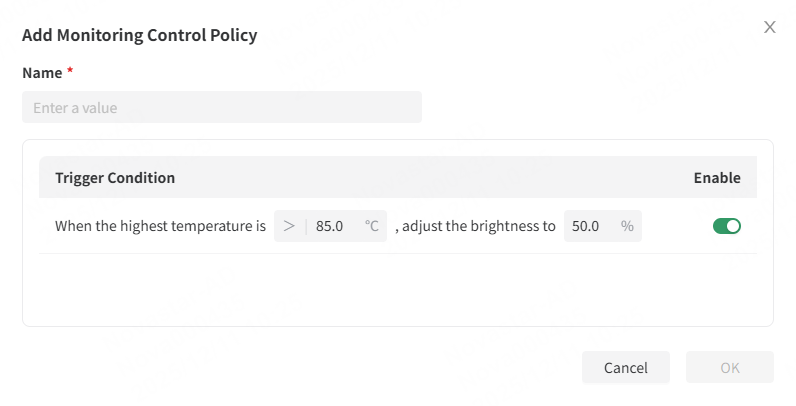Click the empty area below the trigger row
Screen dimensions: 796x406
coord(397,288)
